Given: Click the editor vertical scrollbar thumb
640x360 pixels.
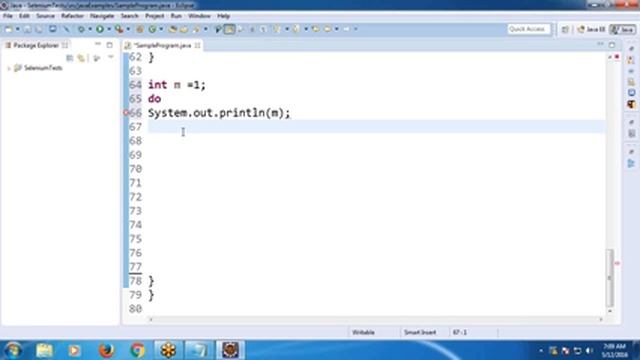Looking at the screenshot, I should pos(610,278).
